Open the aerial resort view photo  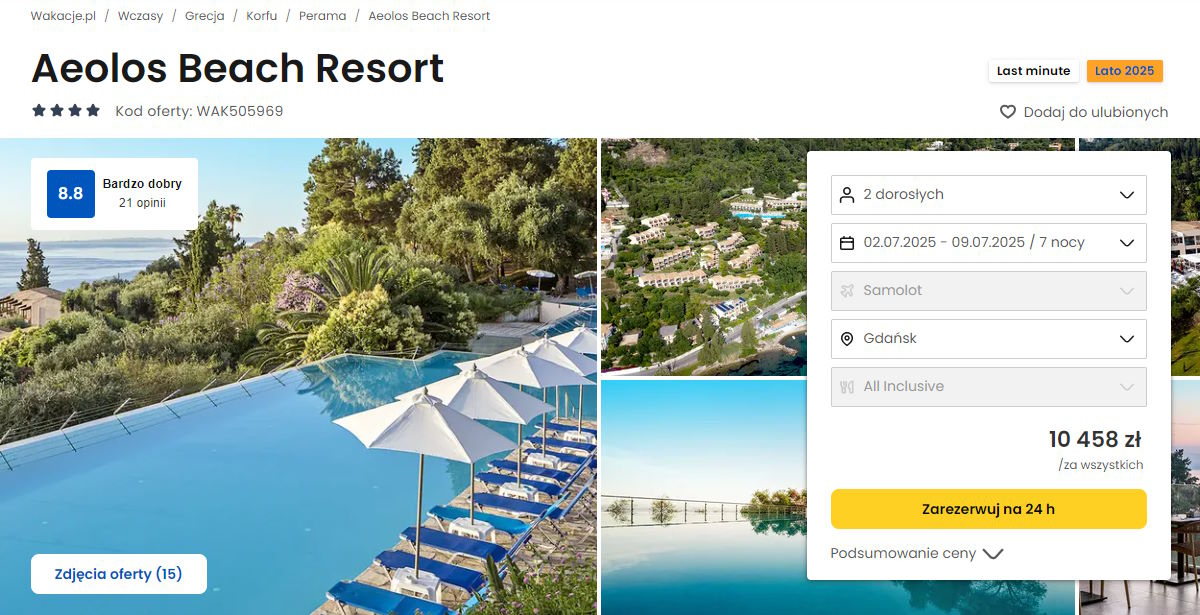(703, 257)
